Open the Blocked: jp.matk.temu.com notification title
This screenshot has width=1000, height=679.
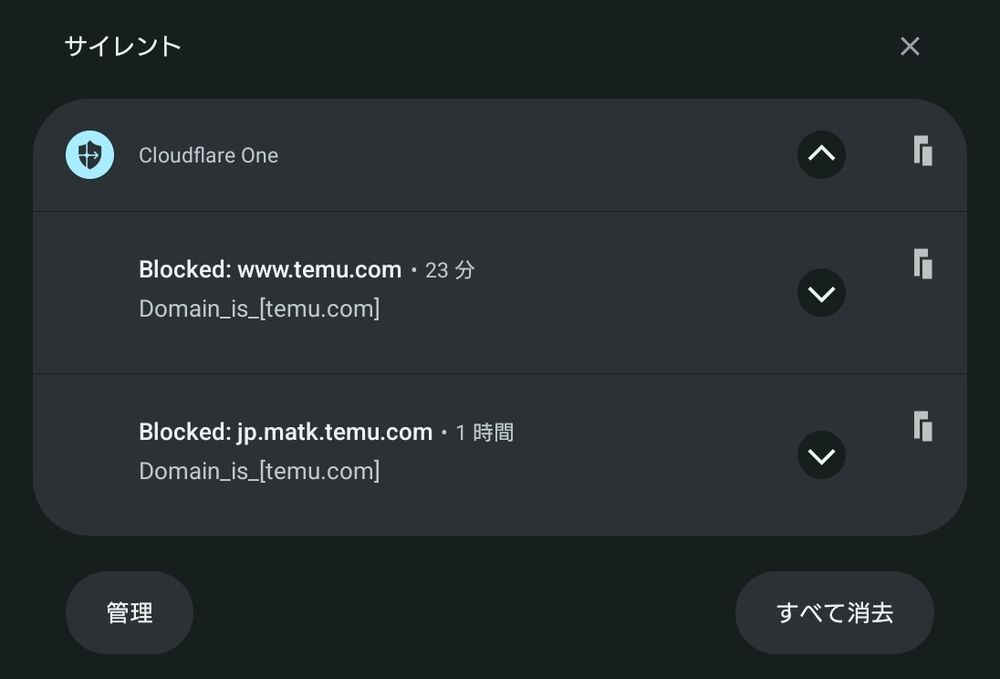[285, 432]
